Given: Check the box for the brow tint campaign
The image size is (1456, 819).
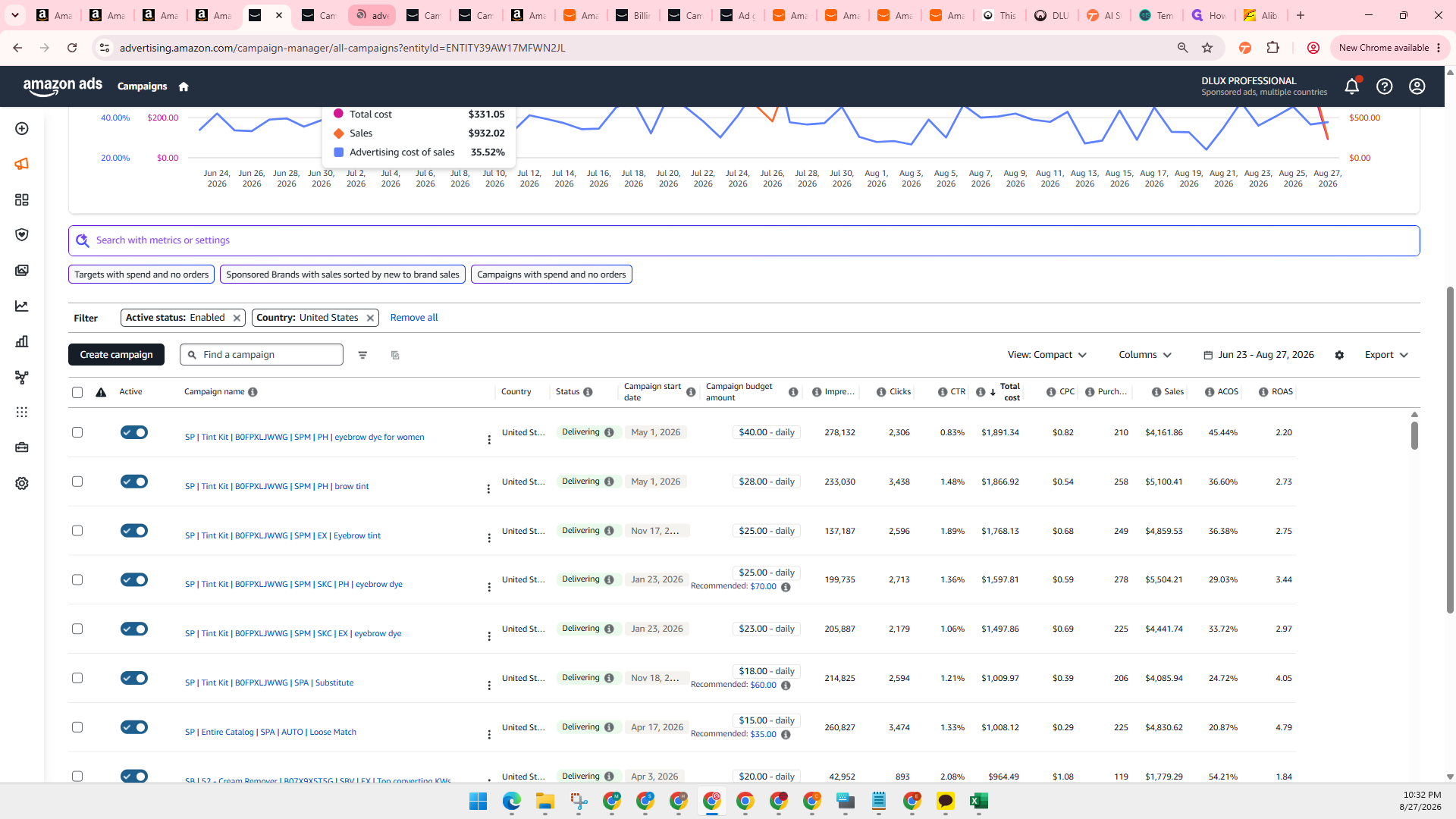Looking at the screenshot, I should click(x=77, y=482).
